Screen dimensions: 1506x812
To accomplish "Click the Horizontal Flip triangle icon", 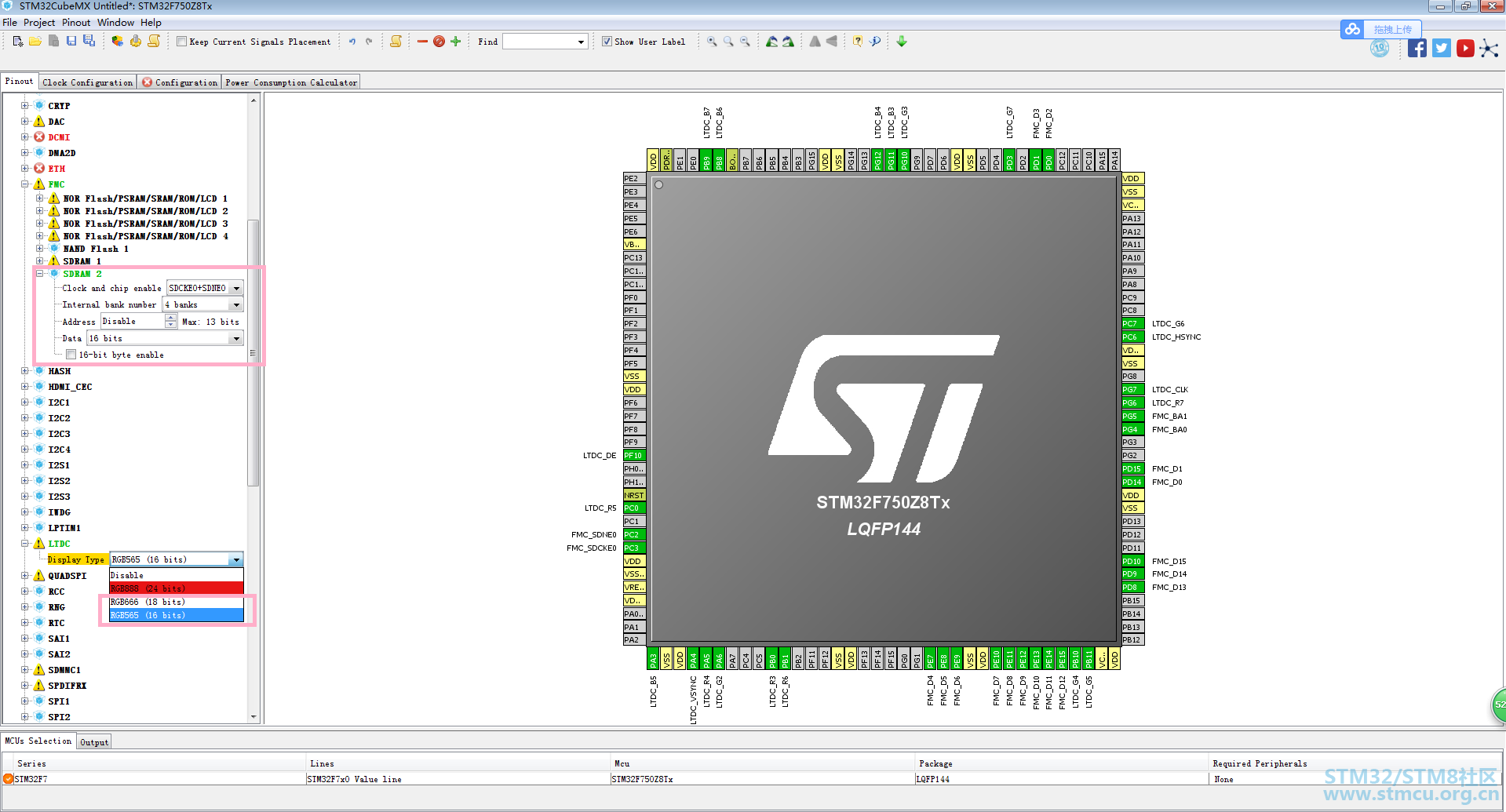I will tap(815, 42).
